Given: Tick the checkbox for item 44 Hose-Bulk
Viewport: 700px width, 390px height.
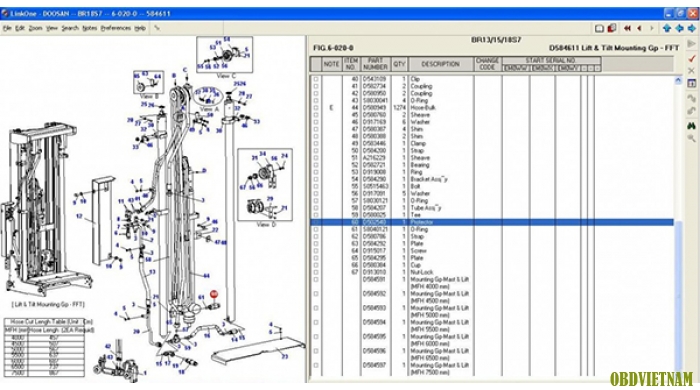Looking at the screenshot, I should coord(316,108).
